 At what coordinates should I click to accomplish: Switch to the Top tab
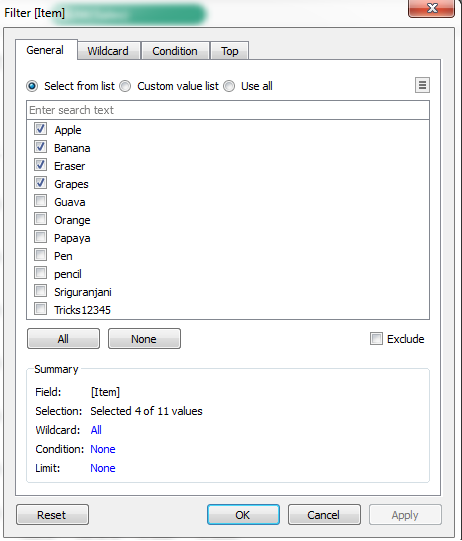click(x=229, y=51)
